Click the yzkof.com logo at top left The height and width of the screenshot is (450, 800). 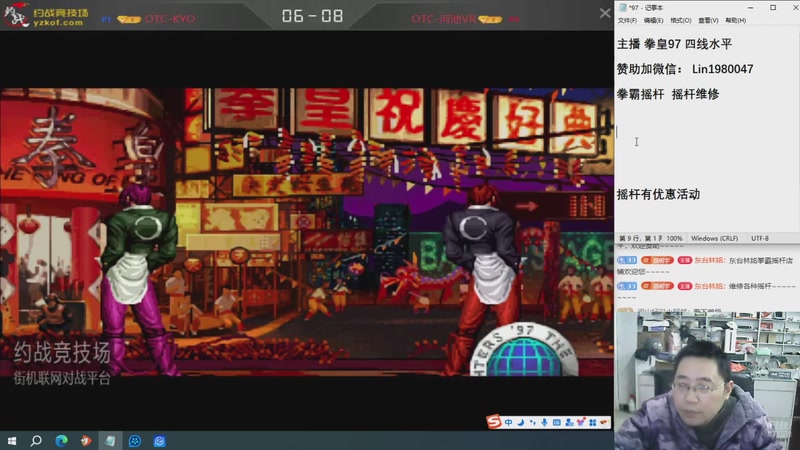click(46, 16)
